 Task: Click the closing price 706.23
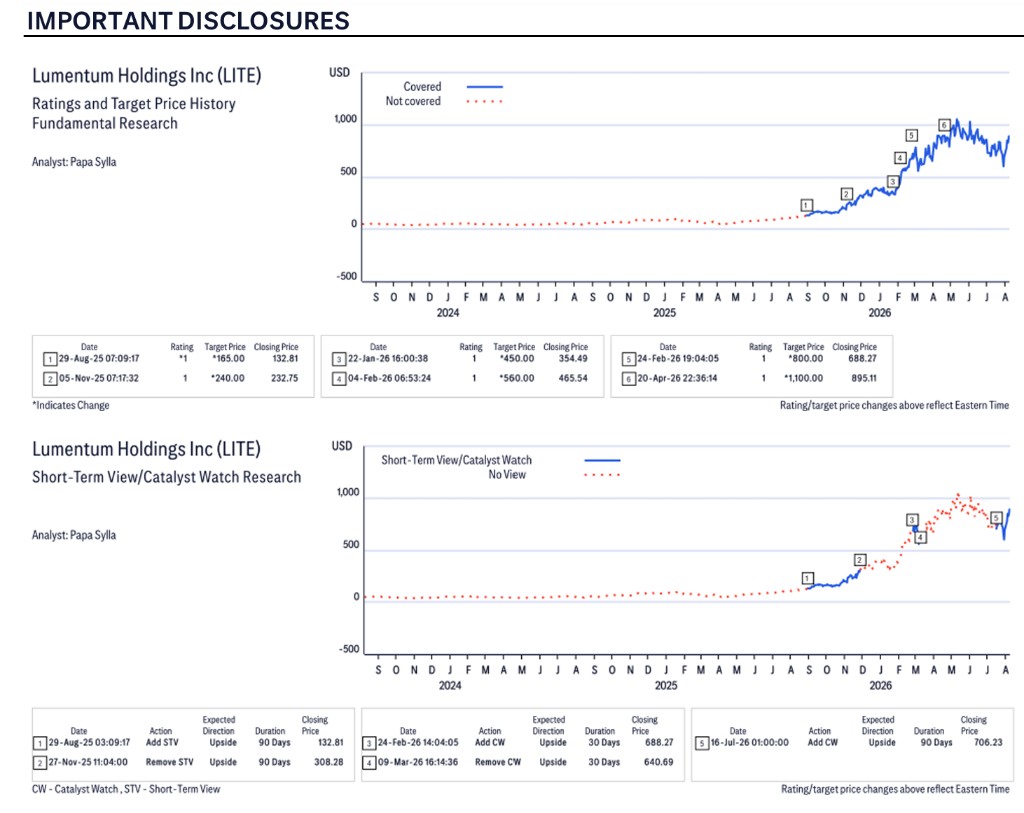coord(988,742)
